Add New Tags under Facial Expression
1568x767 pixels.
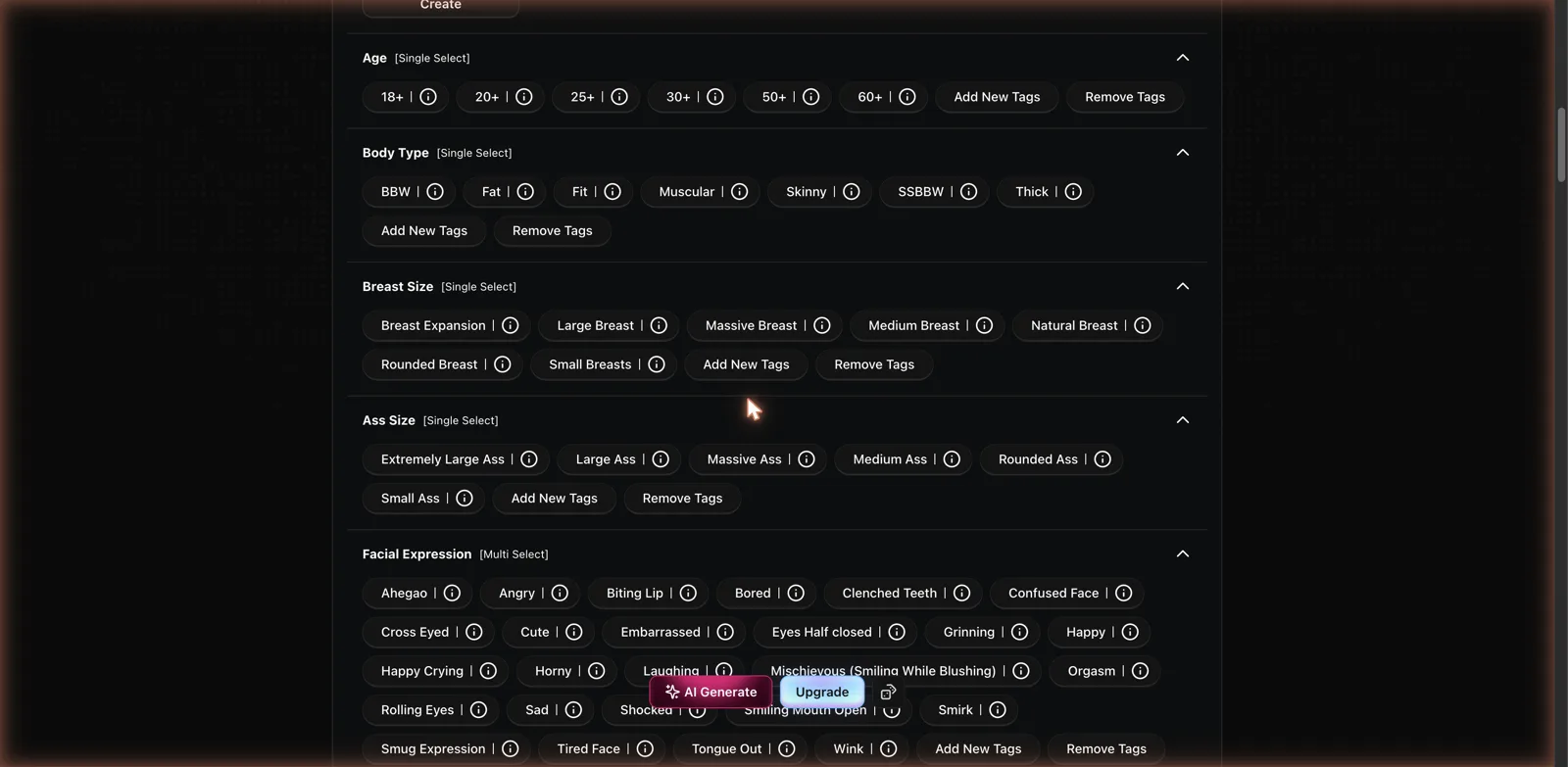[x=978, y=748]
